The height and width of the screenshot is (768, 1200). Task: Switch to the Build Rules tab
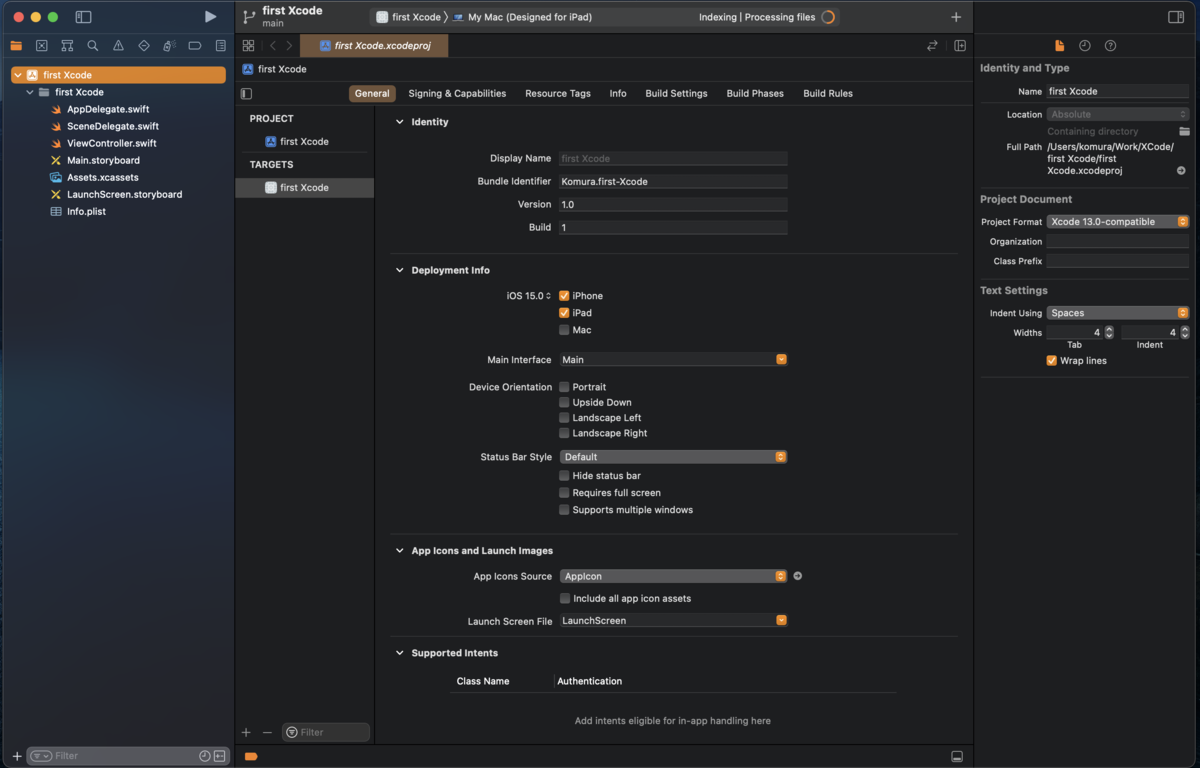click(828, 94)
